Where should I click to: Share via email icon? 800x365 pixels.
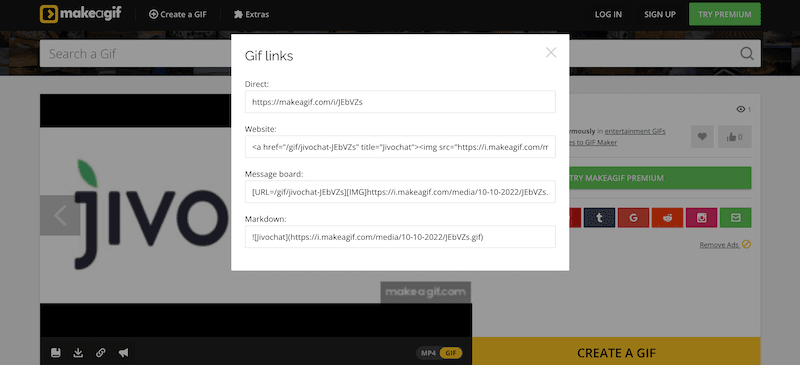[x=735, y=217]
